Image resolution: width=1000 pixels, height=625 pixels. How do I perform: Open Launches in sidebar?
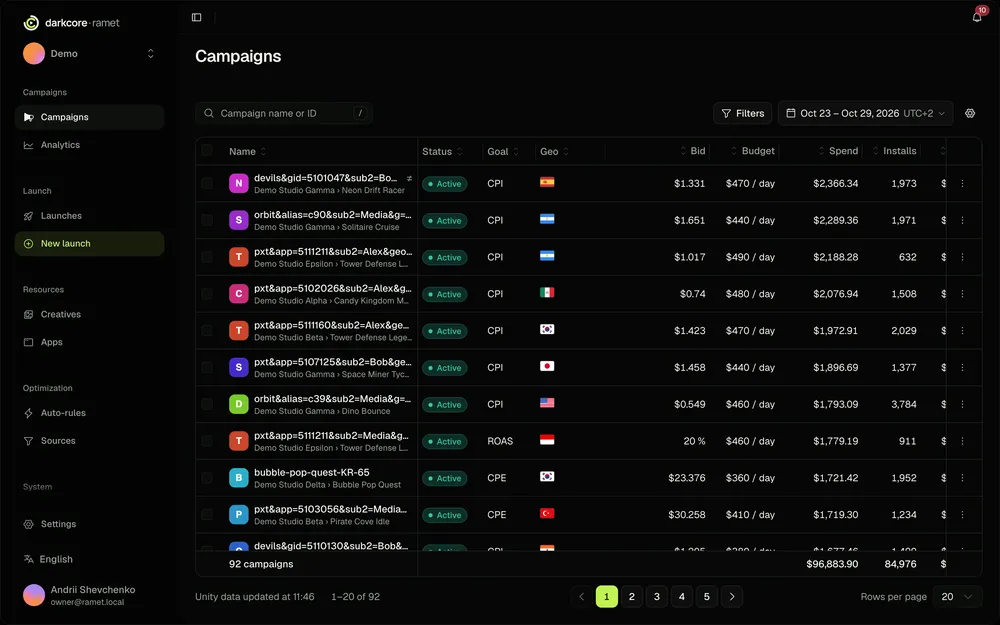(x=89, y=216)
